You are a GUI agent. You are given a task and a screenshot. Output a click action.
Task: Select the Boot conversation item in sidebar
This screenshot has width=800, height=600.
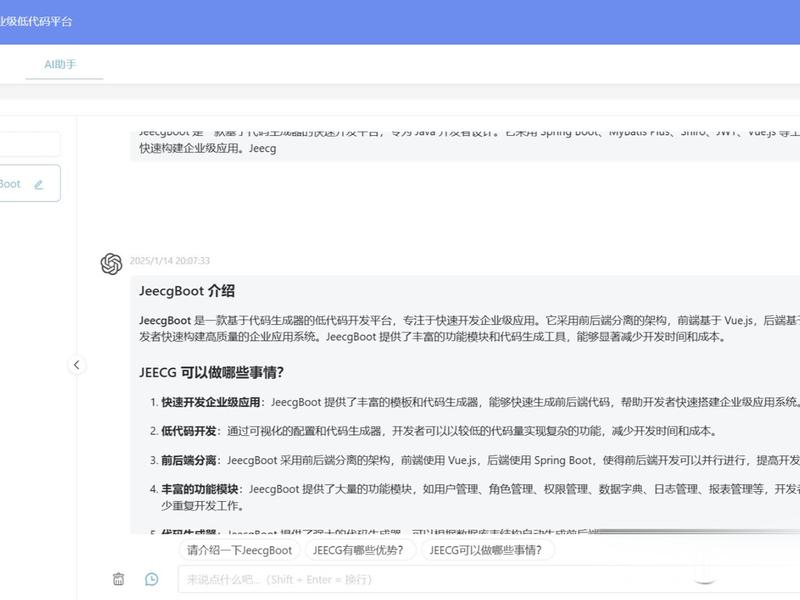[28, 183]
